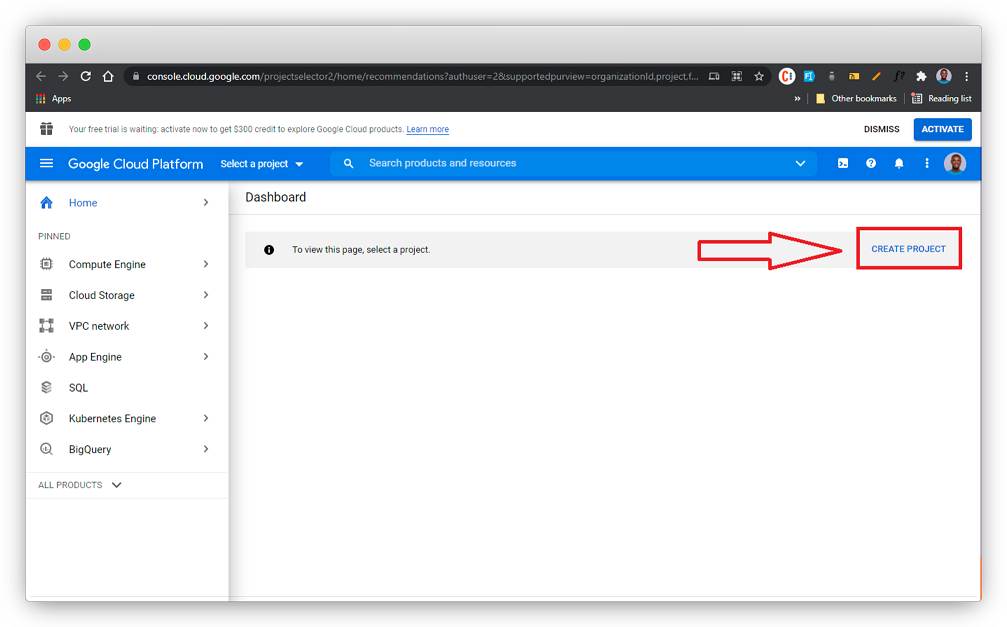Screen dimensions: 1007x627
Task: Expand the Kubernetes Engine submenu chevron
Action: [x=206, y=418]
